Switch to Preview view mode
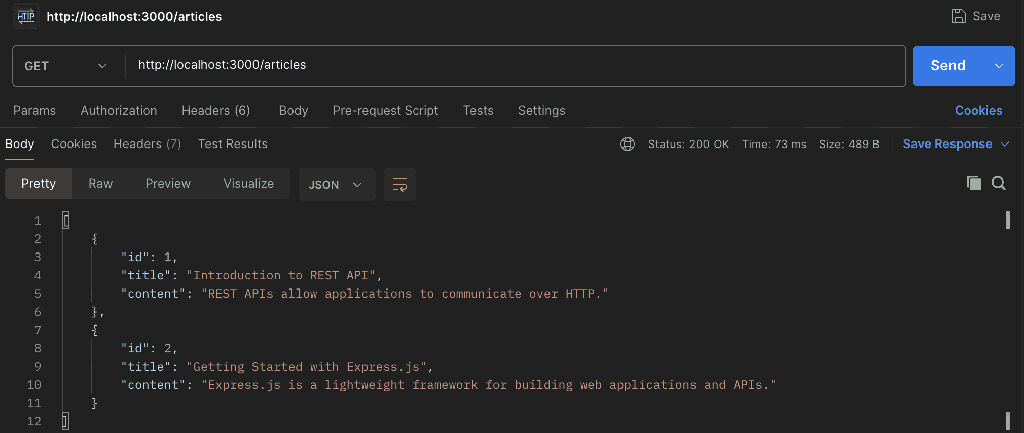 (168, 184)
